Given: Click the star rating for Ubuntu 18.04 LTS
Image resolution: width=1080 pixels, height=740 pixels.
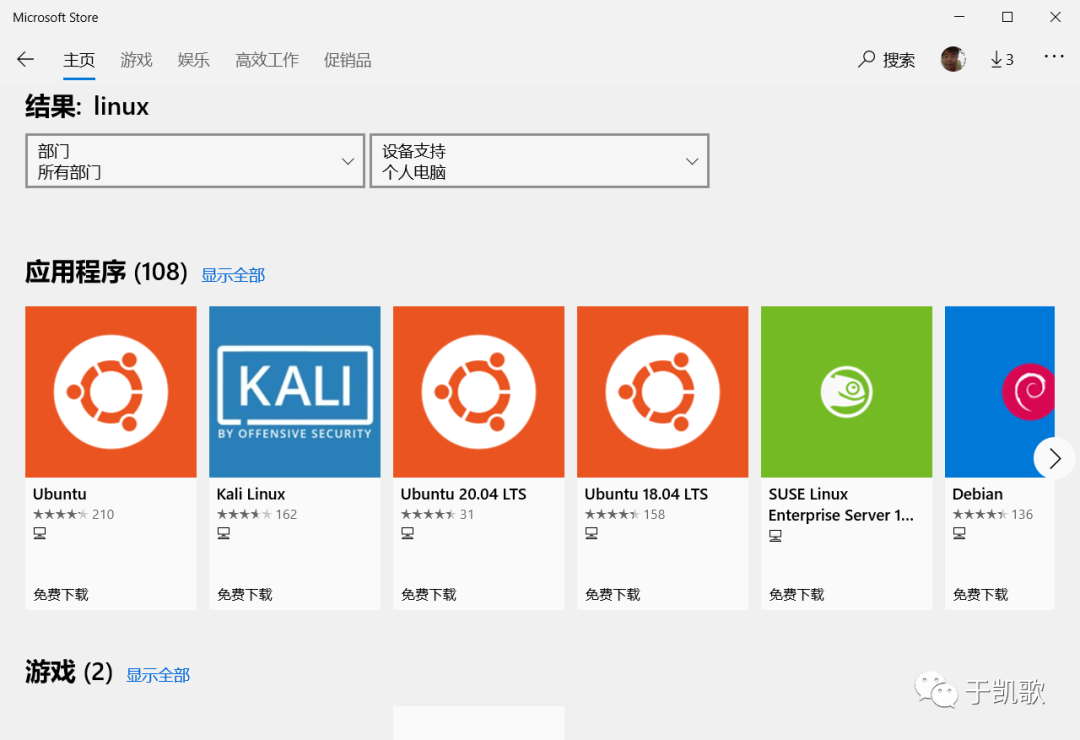Looking at the screenshot, I should tap(612, 514).
